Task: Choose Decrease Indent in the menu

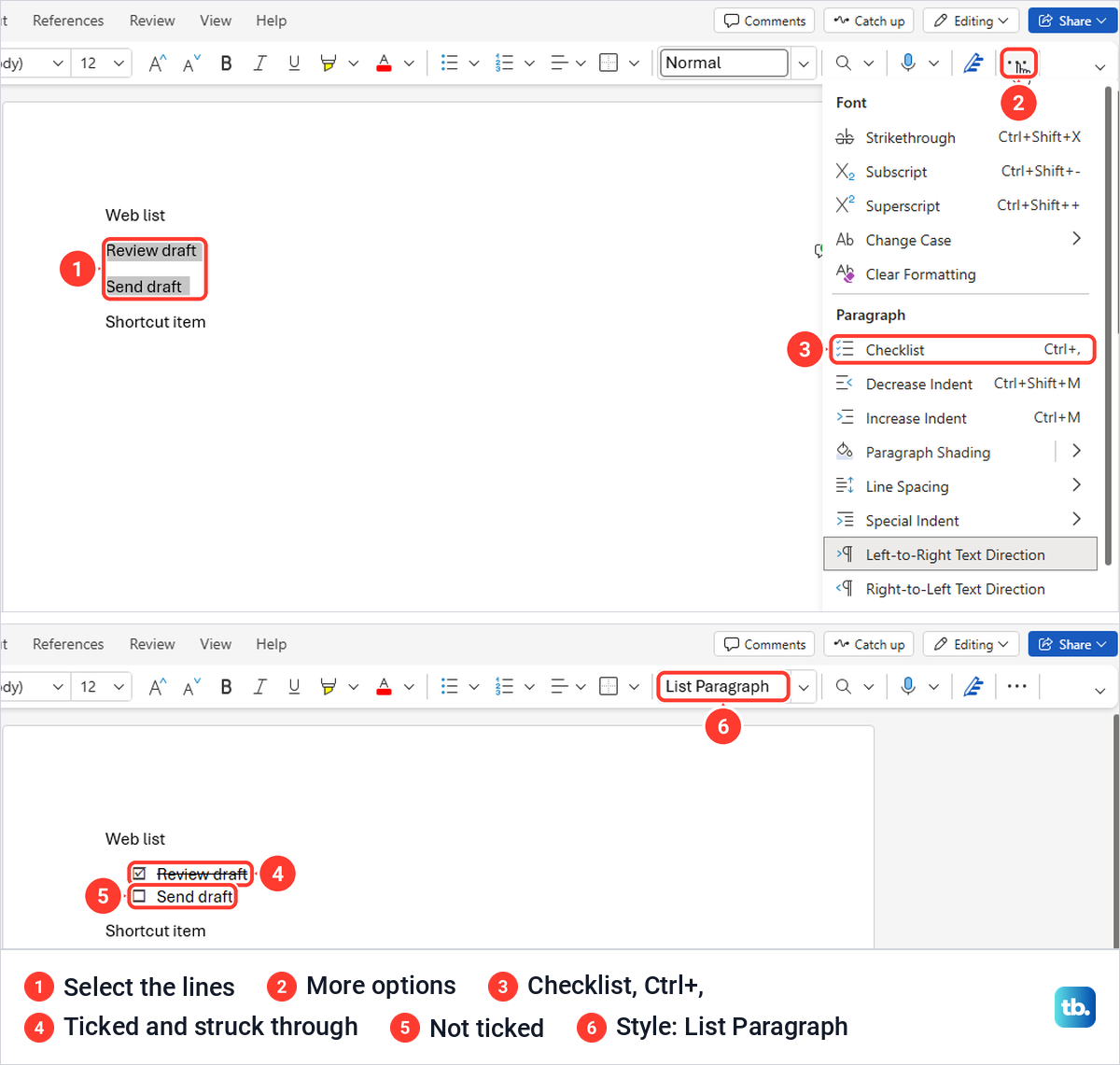Action: [x=958, y=384]
